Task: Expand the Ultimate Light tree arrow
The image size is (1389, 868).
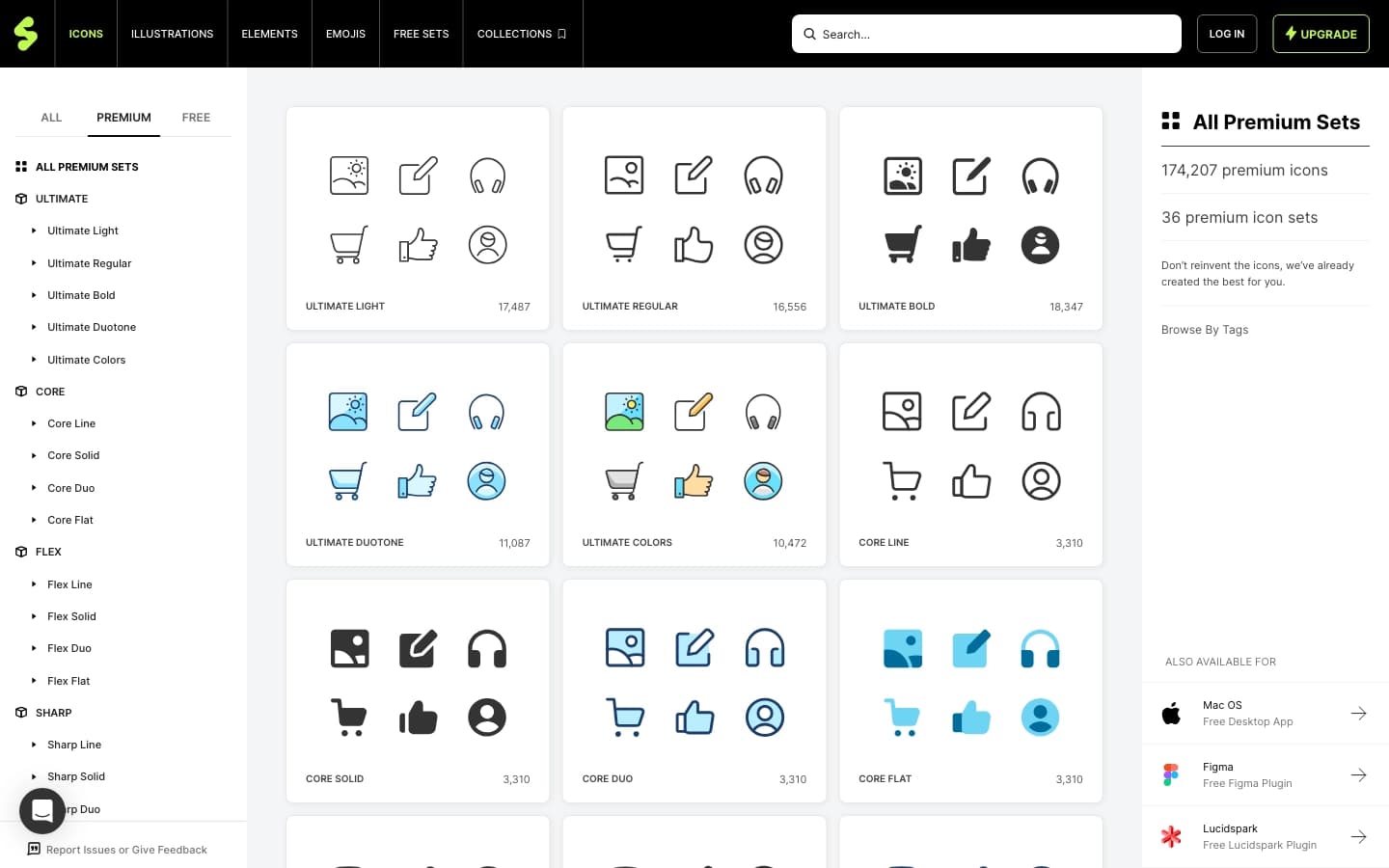Action: pos(34,231)
